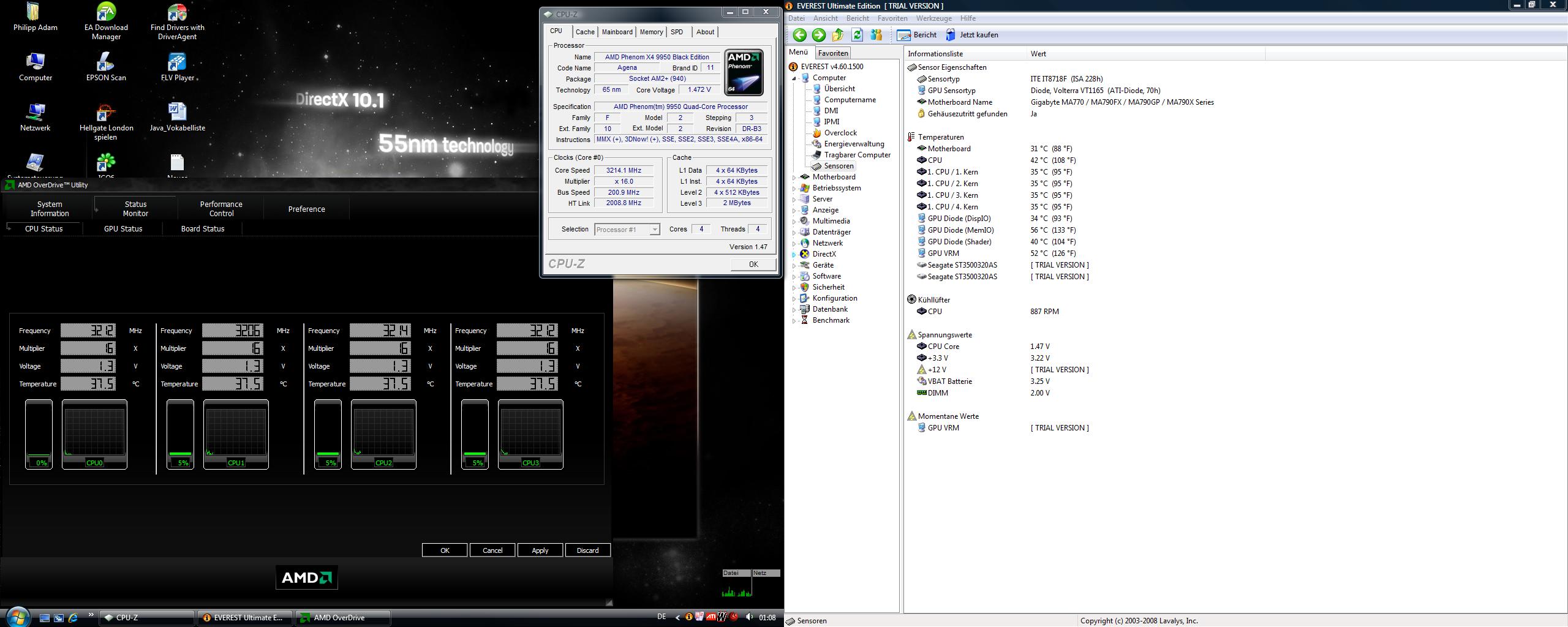Open Netzwerk desktop icon
1568x627 pixels.
(36, 118)
